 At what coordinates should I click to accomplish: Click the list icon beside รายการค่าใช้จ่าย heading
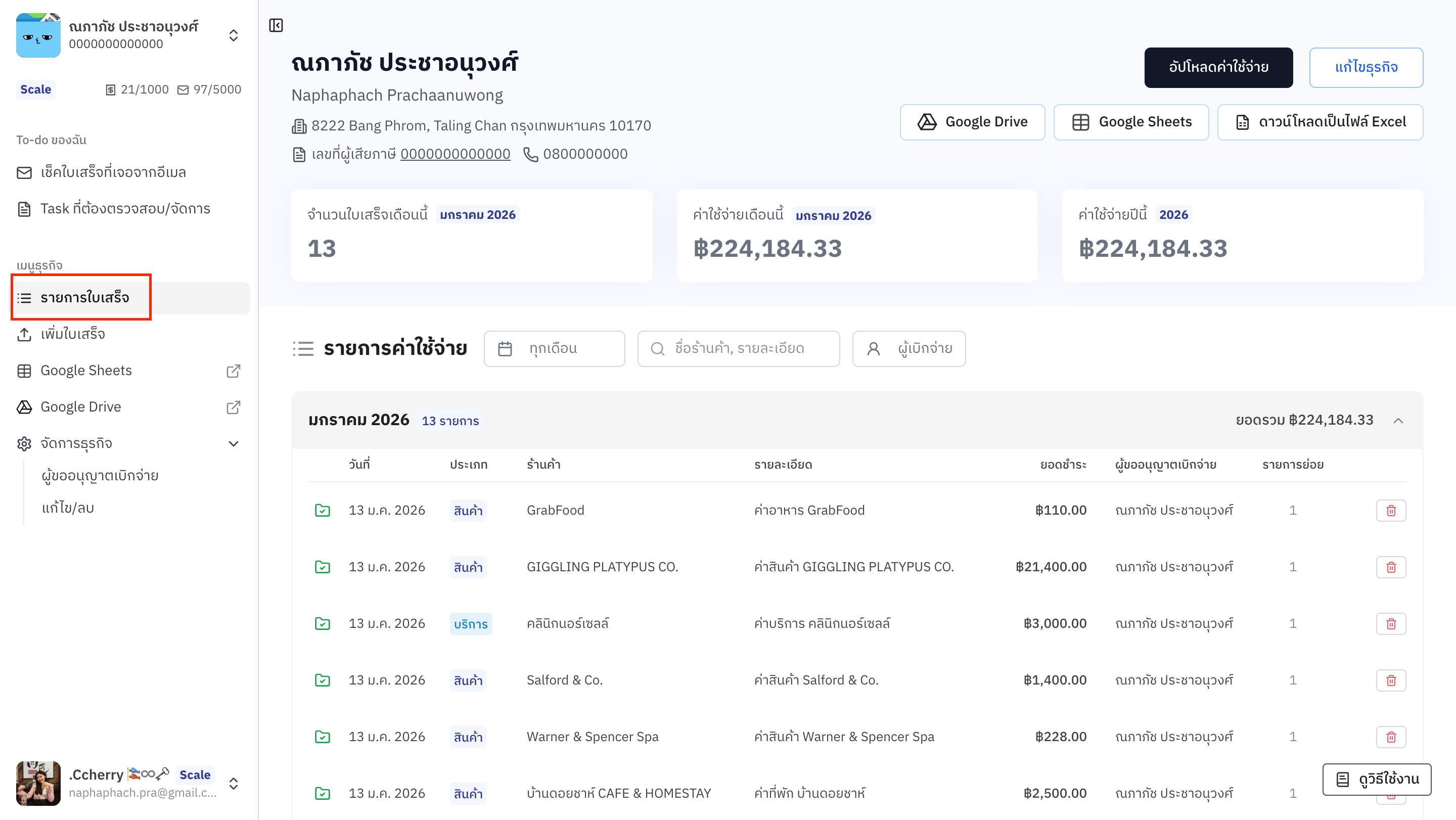pyautogui.click(x=303, y=348)
